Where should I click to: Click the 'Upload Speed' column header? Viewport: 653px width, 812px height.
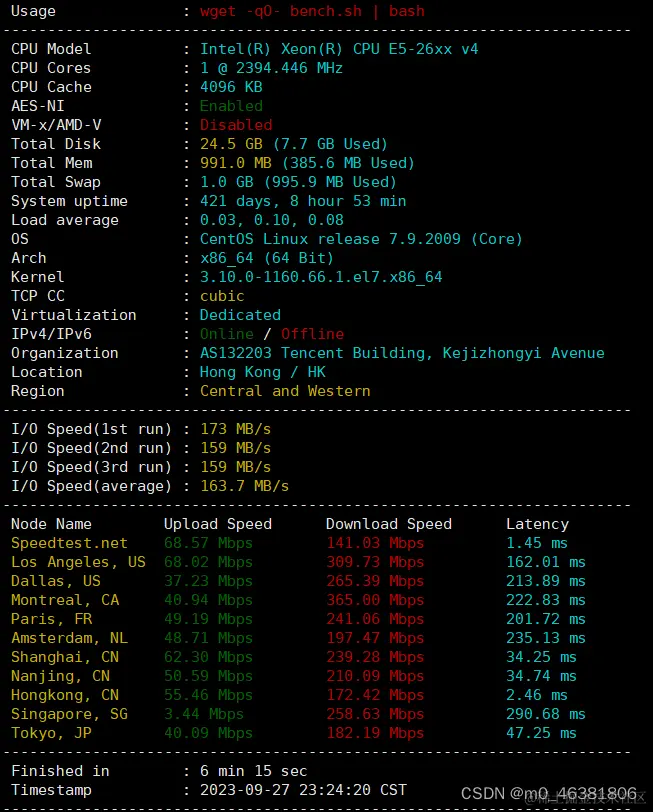tap(217, 524)
